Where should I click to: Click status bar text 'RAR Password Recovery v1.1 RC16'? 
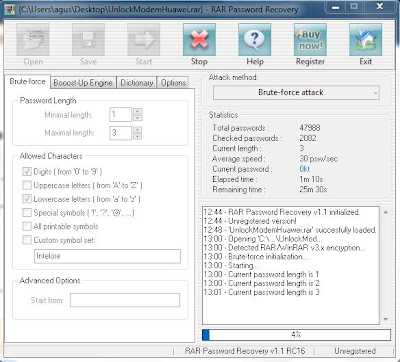(245, 351)
